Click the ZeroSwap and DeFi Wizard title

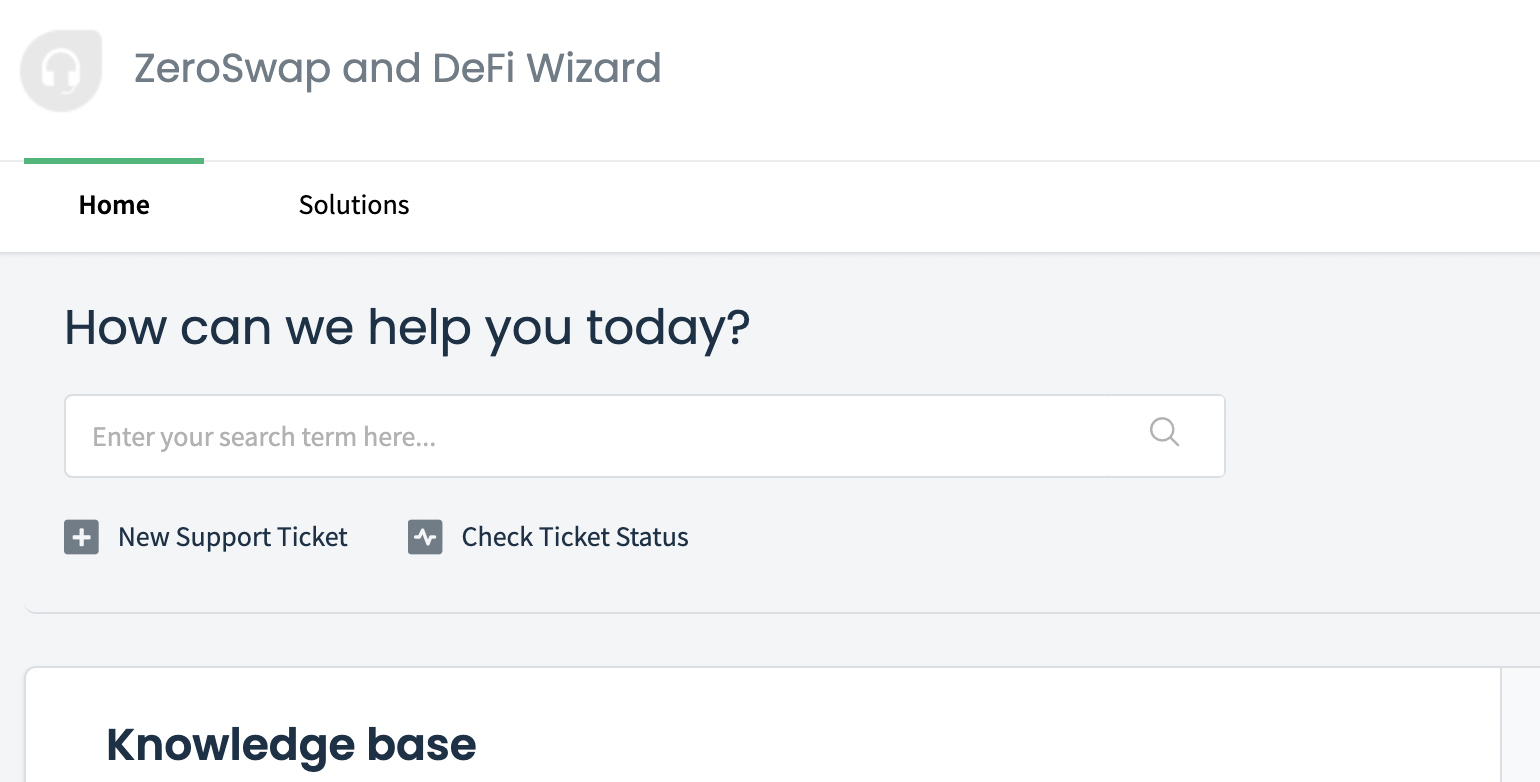pos(397,68)
